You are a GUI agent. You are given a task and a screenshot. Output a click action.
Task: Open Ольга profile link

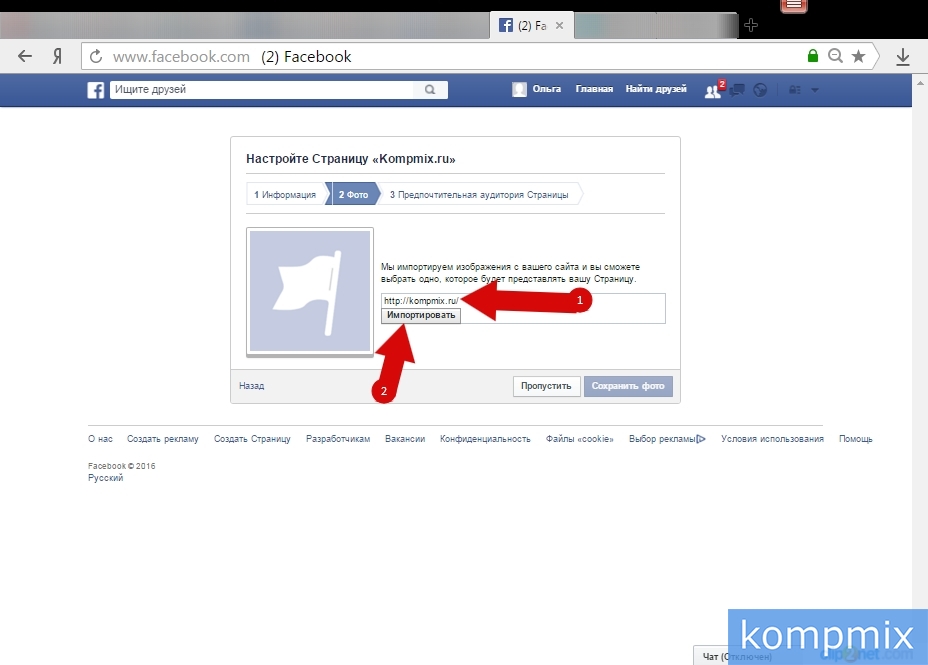[546, 89]
